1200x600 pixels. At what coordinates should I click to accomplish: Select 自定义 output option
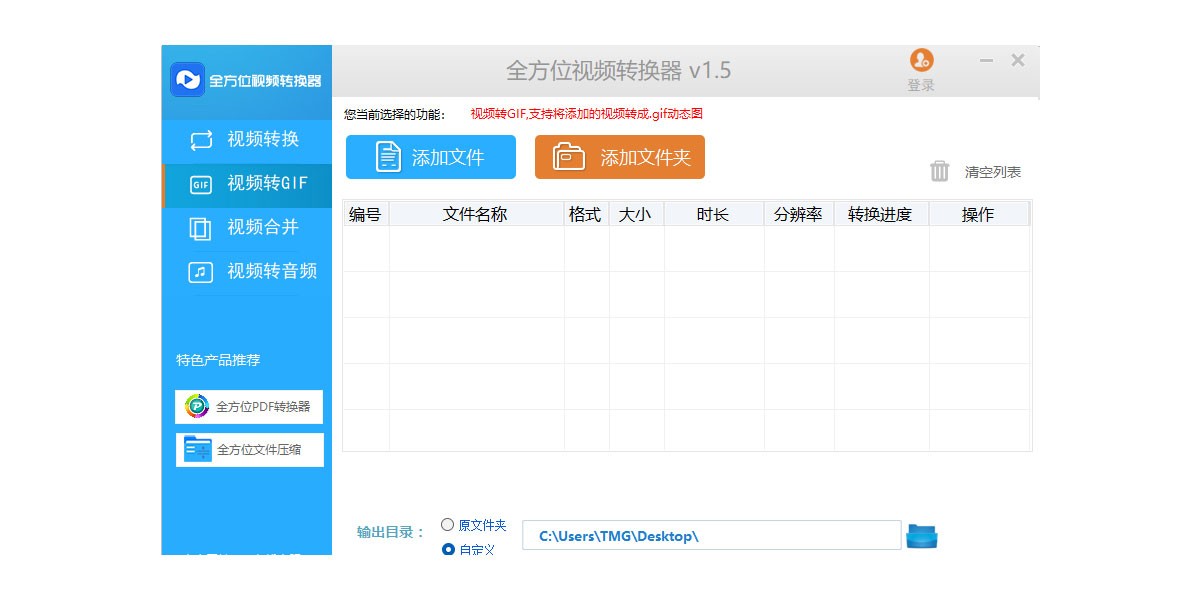coord(448,549)
